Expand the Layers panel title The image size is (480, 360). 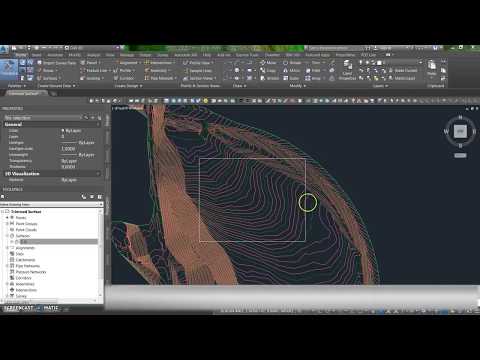tap(380, 86)
